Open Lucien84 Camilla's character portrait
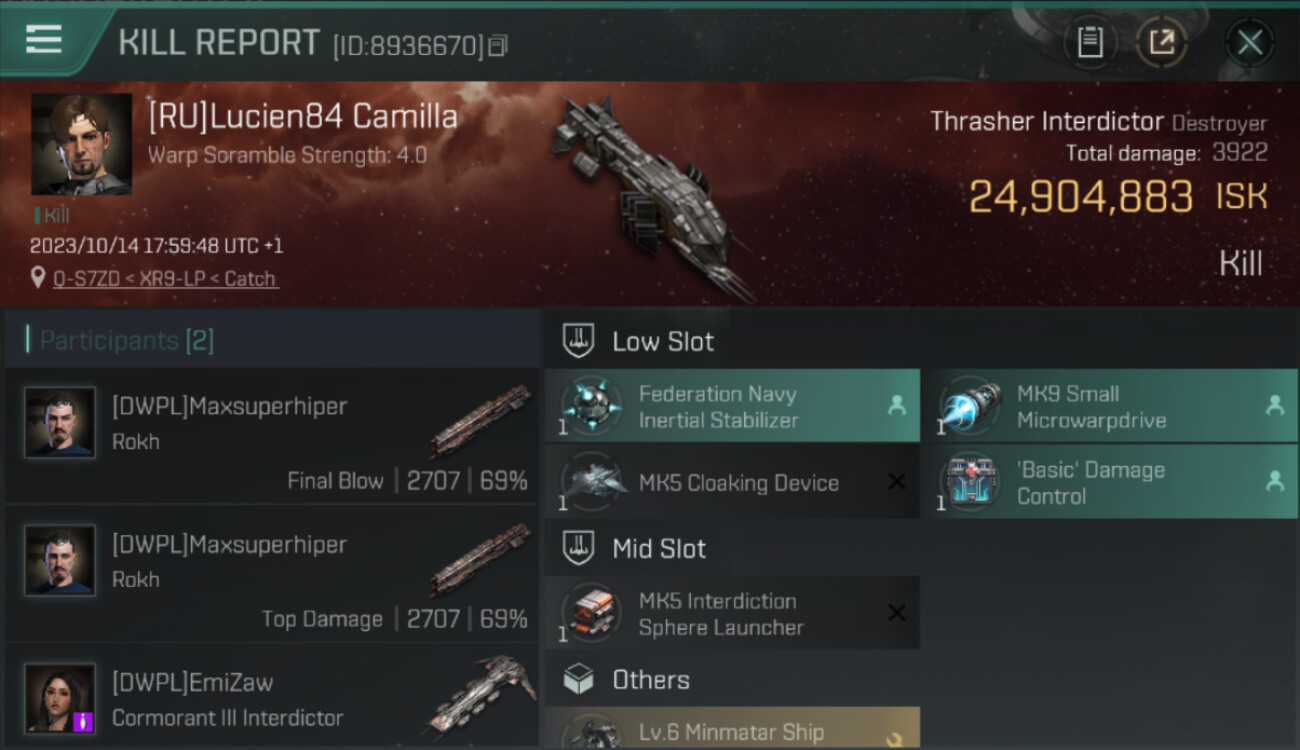The width and height of the screenshot is (1300, 750). [x=81, y=144]
